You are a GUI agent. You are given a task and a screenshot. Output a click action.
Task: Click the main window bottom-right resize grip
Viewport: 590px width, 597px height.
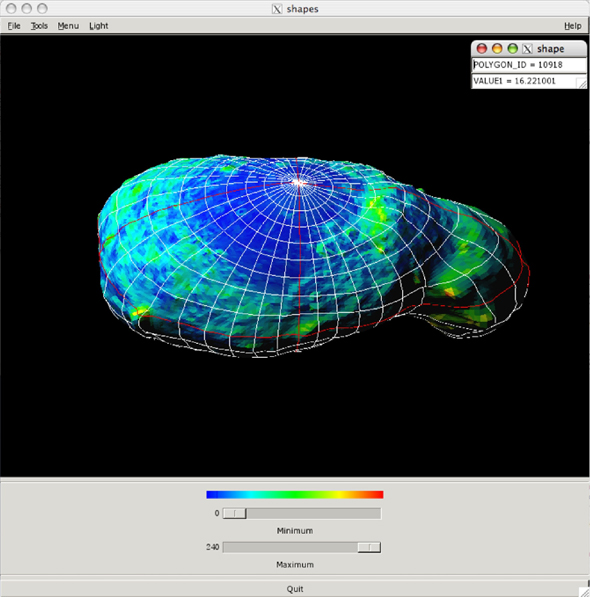584,591
